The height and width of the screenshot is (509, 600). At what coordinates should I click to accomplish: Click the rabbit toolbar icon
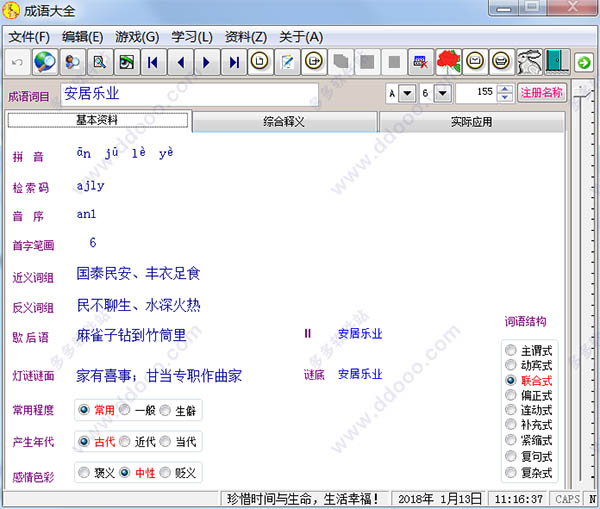click(x=530, y=62)
